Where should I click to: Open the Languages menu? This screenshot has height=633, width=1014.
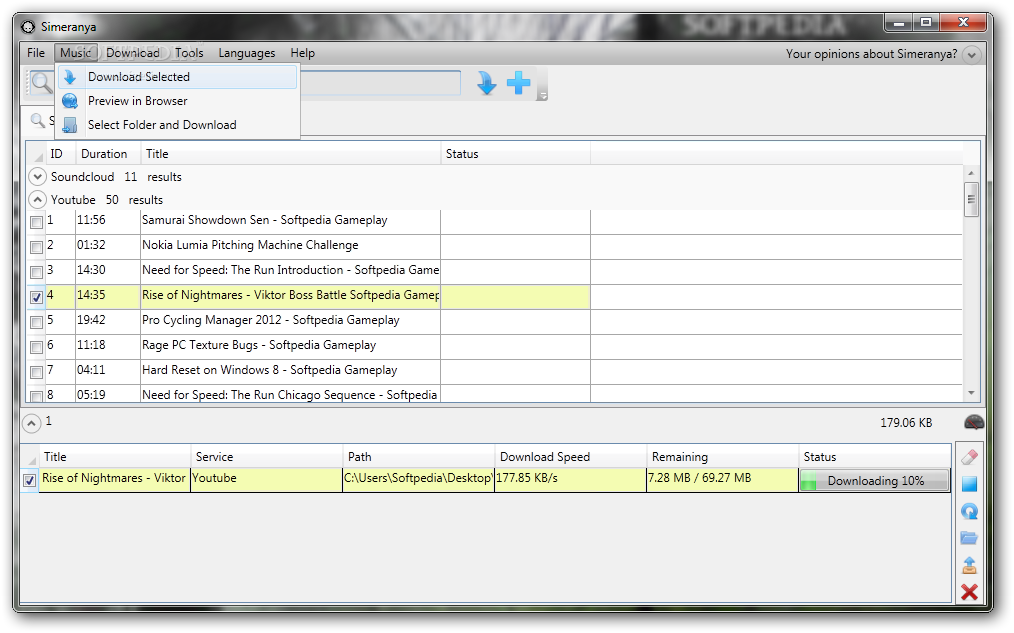(x=246, y=53)
